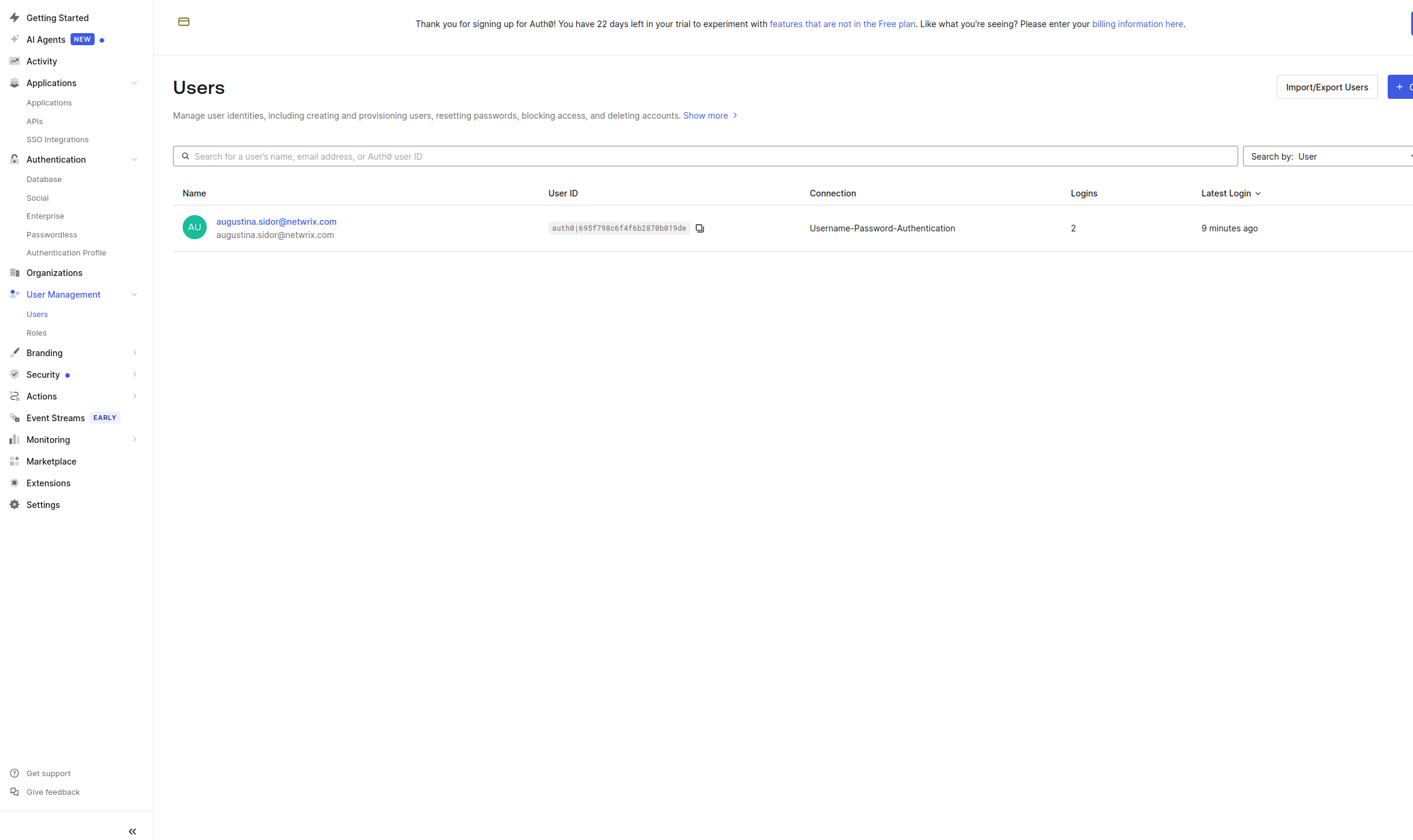Collapse the Applications sidebar section
The image size is (1413, 840).
[134, 83]
